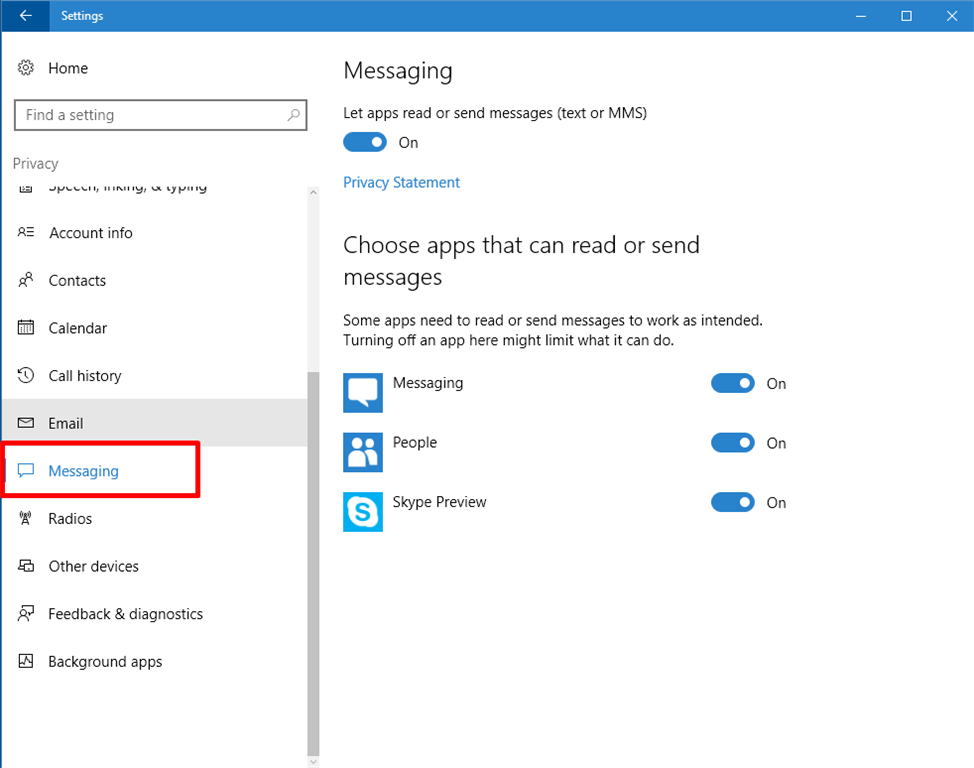Click the Messaging speech bubble sidebar icon
The width and height of the screenshot is (974, 768).
coord(25,470)
